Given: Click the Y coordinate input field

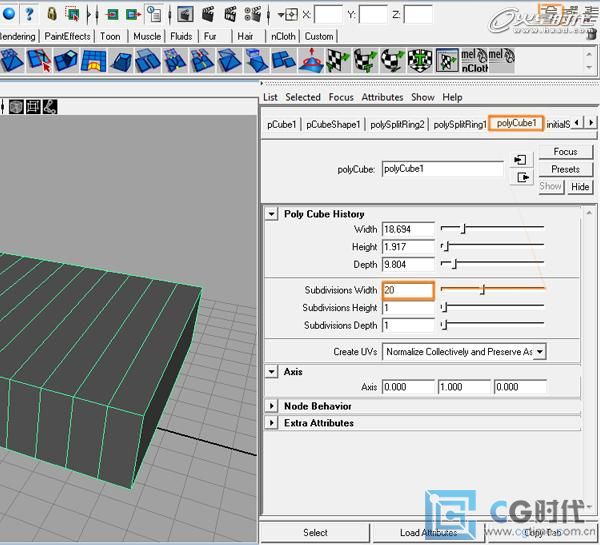Looking at the screenshot, I should point(373,15).
